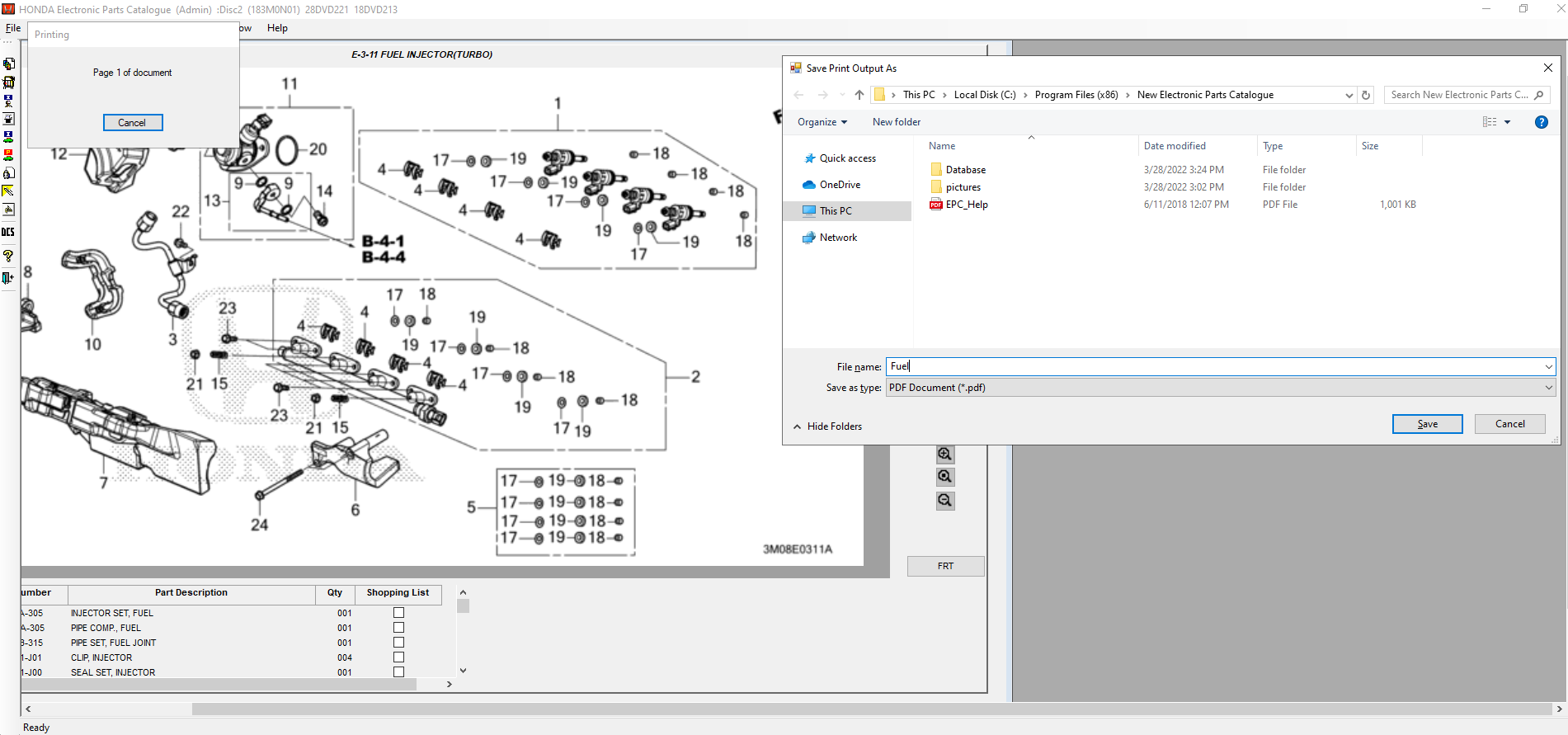
Task: Click the DCS toolbar icon
Action: pos(8,232)
